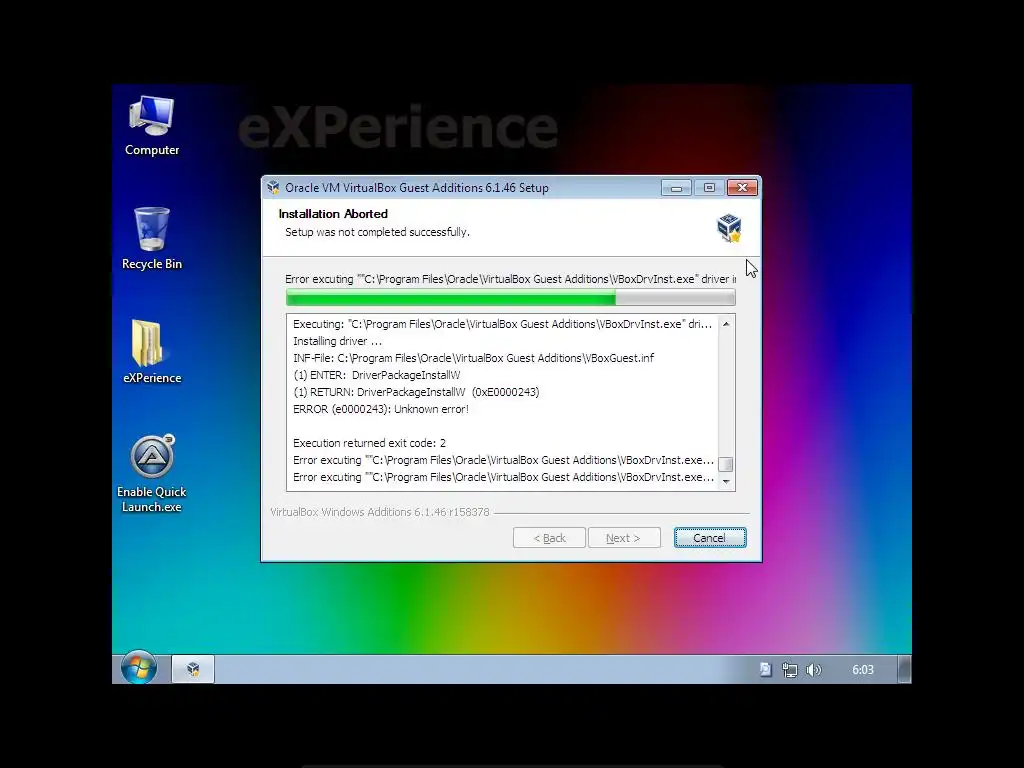Click 'Installation Aborted' heading

(333, 214)
